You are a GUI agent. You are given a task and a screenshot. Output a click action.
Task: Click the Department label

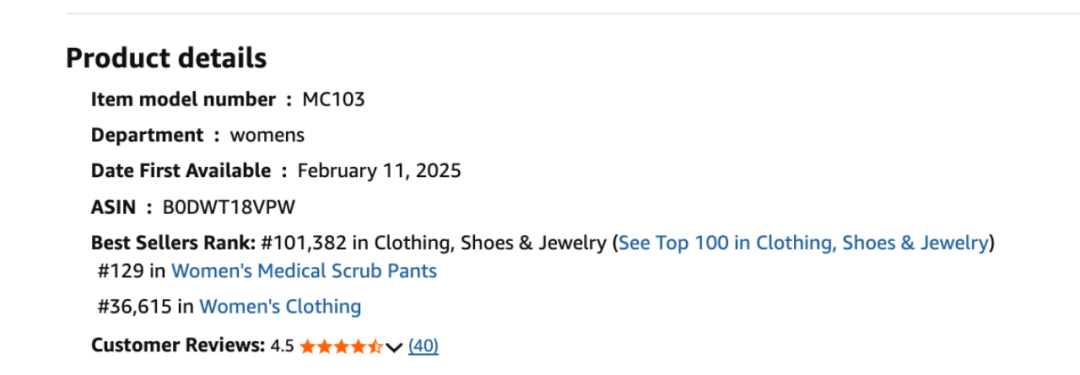pyautogui.click(x=147, y=135)
